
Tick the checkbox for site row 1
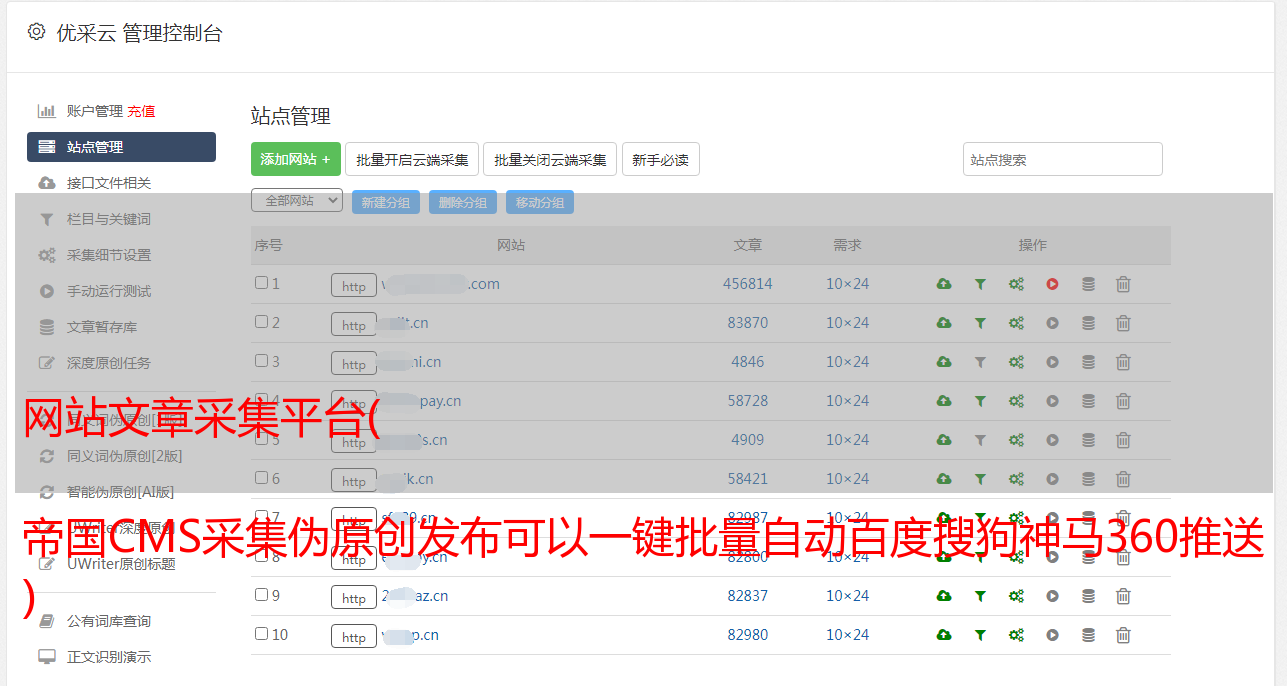coord(261,283)
